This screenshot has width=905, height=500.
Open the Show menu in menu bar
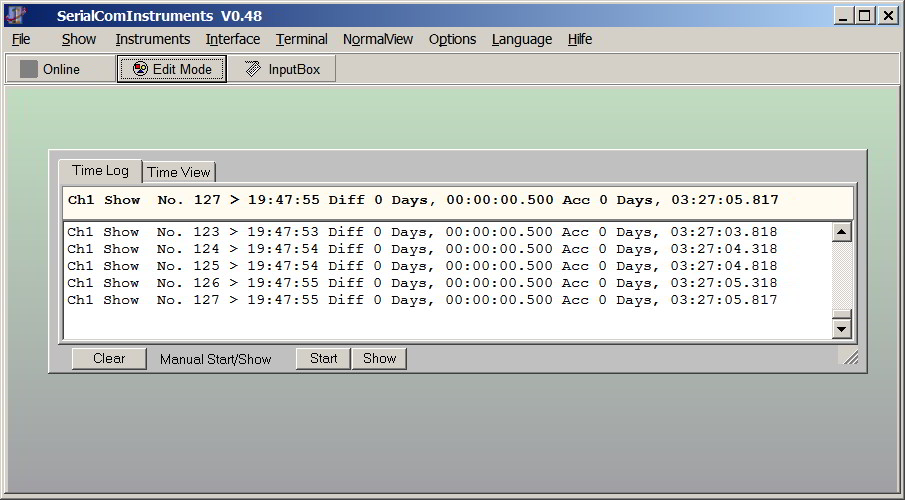tap(79, 39)
